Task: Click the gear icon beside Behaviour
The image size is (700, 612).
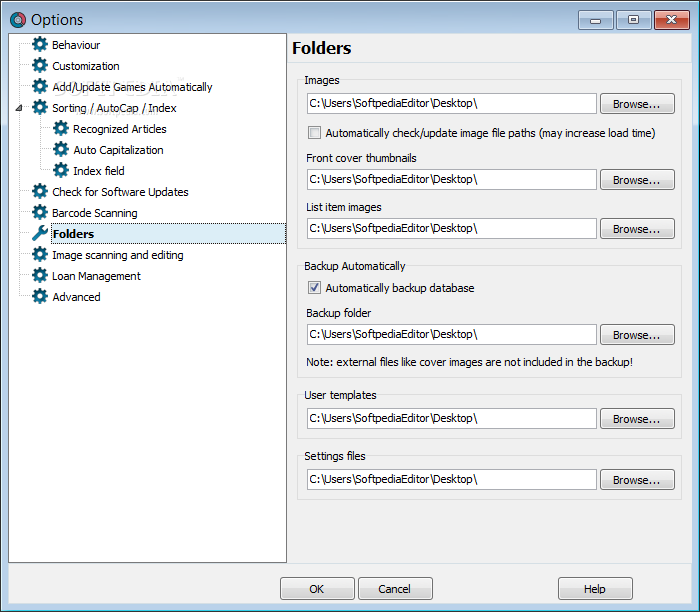Action: pos(40,45)
